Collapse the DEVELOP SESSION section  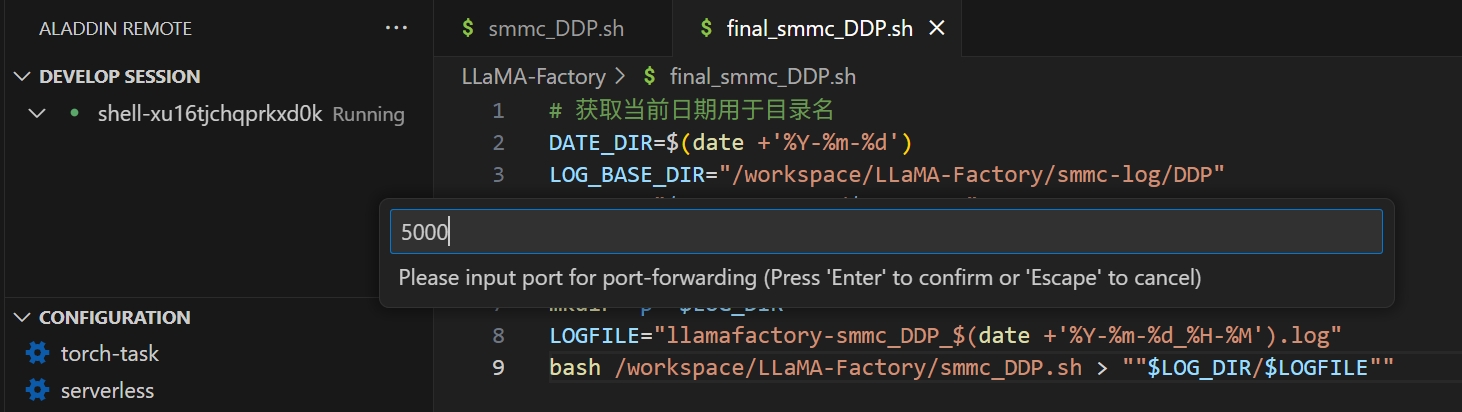pos(22,76)
